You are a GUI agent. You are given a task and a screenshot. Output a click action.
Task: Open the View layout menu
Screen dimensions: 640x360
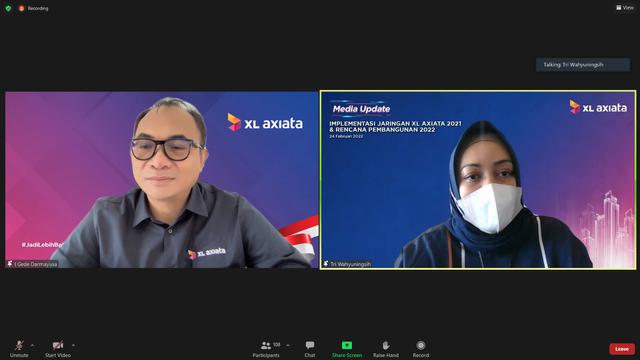(x=625, y=8)
